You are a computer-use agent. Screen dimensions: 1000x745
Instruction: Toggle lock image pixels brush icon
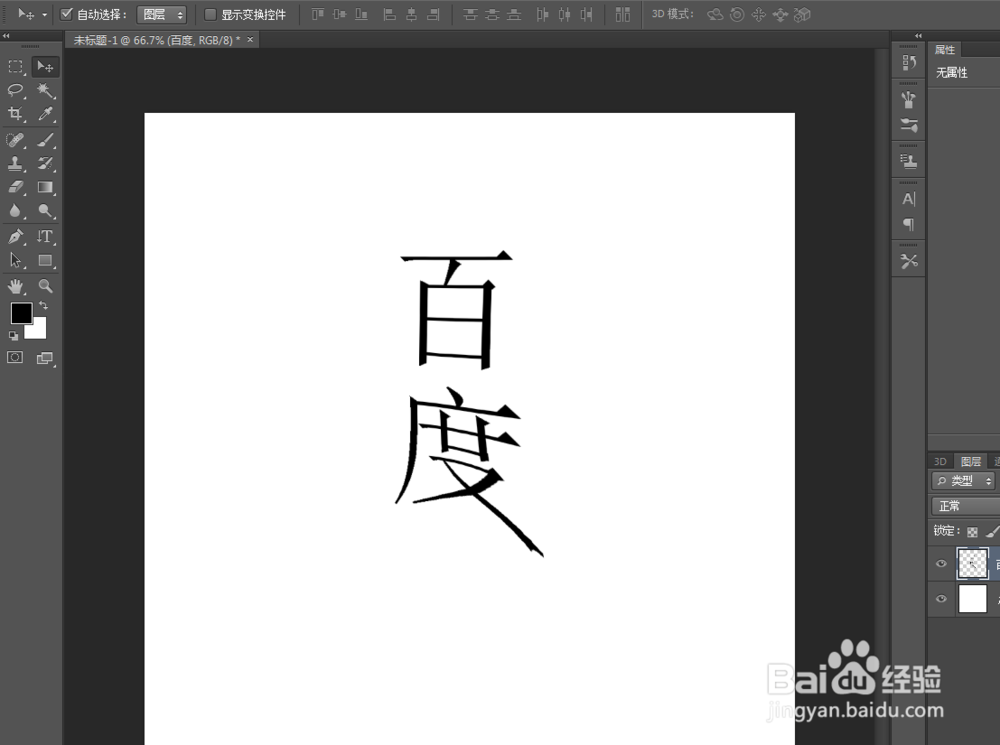[x=992, y=531]
